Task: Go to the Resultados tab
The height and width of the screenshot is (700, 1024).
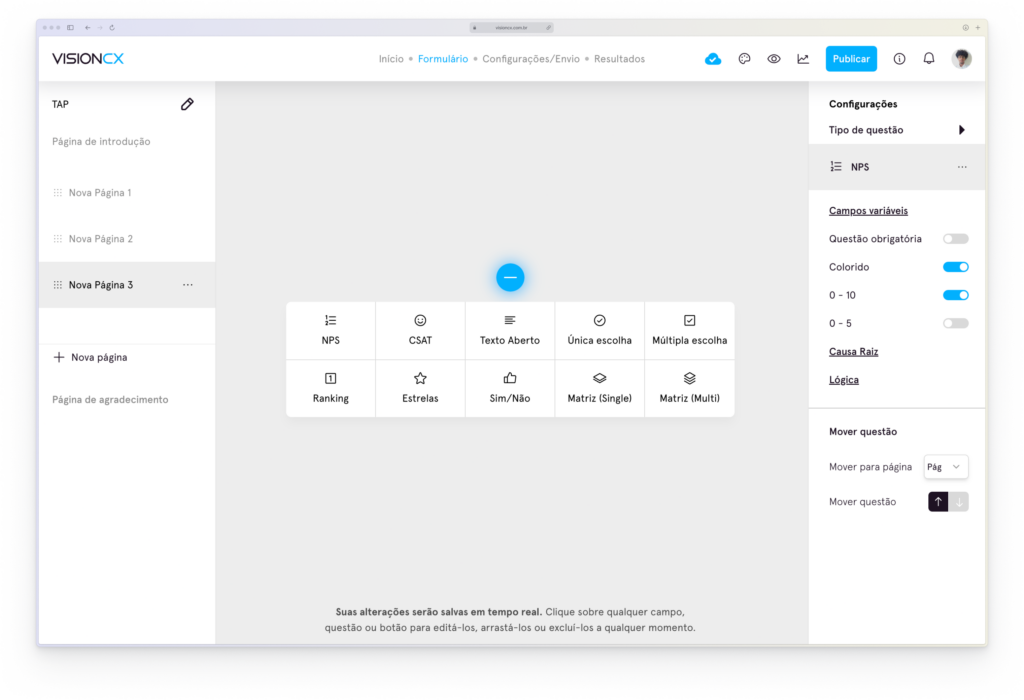Action: tap(619, 59)
